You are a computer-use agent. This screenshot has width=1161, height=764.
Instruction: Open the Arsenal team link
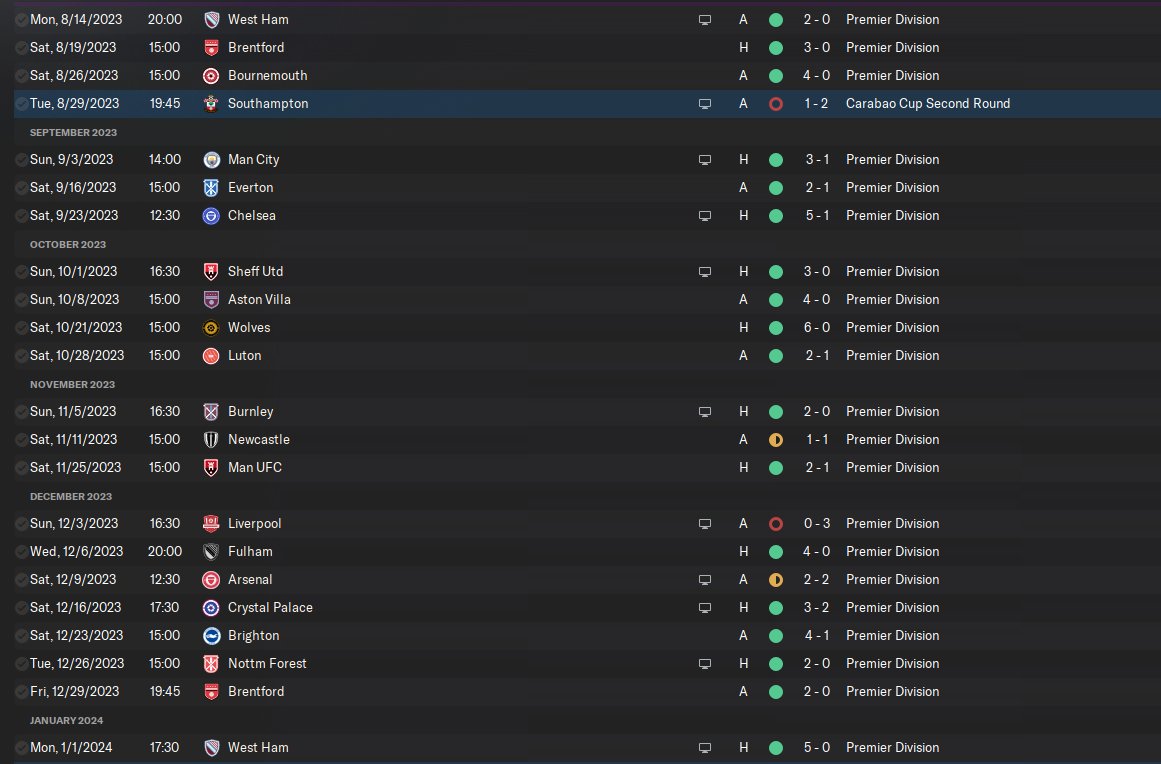point(250,579)
